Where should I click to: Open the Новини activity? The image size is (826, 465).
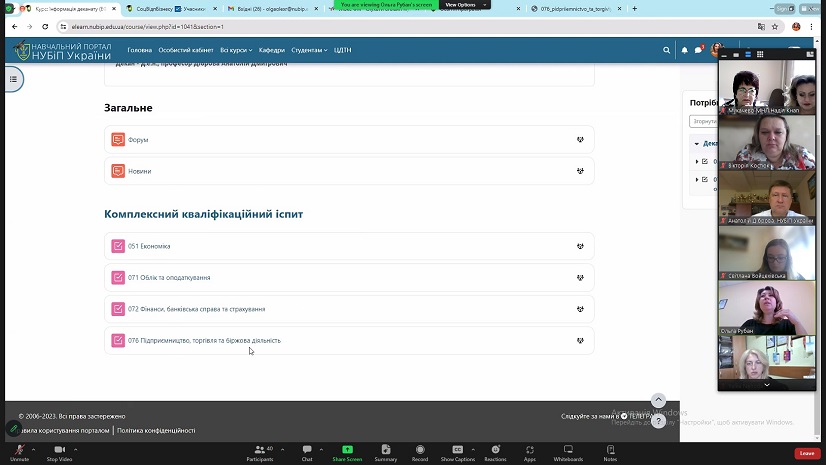point(140,171)
